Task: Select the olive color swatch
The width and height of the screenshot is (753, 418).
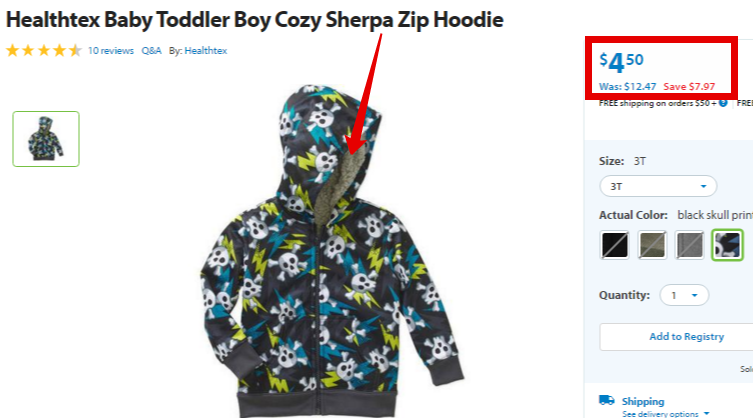Action: coord(652,245)
